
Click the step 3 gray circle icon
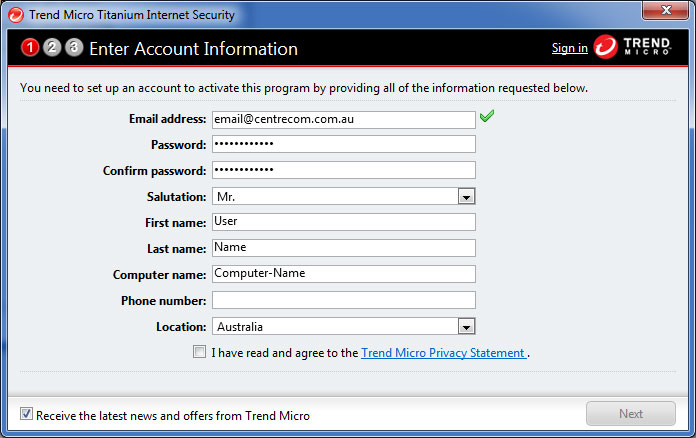74,47
